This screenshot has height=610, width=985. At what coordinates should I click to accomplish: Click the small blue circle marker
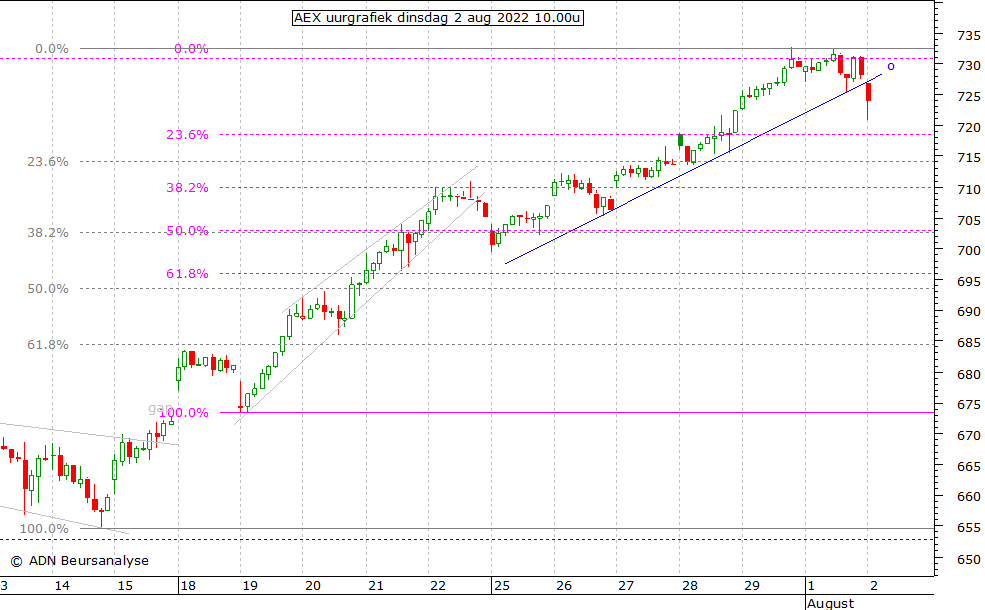tap(891, 67)
